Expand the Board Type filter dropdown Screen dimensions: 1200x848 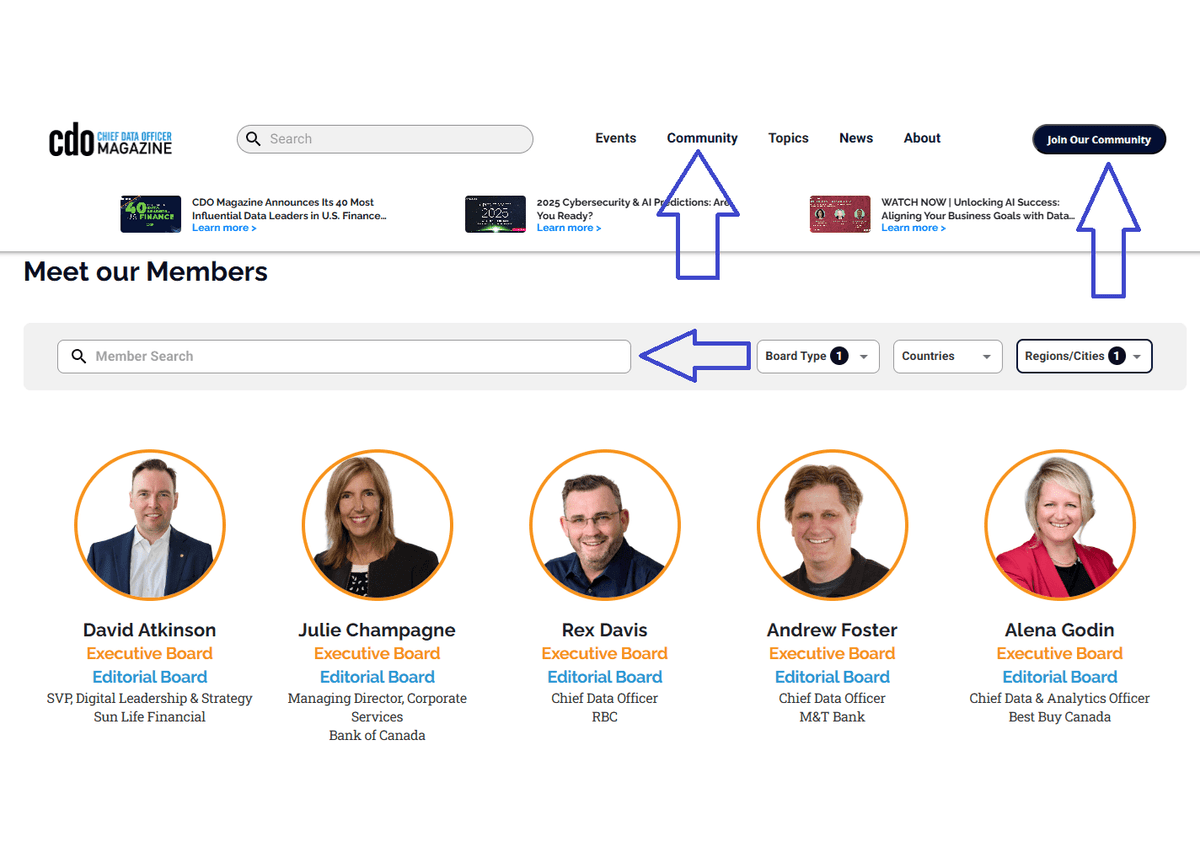click(x=817, y=357)
